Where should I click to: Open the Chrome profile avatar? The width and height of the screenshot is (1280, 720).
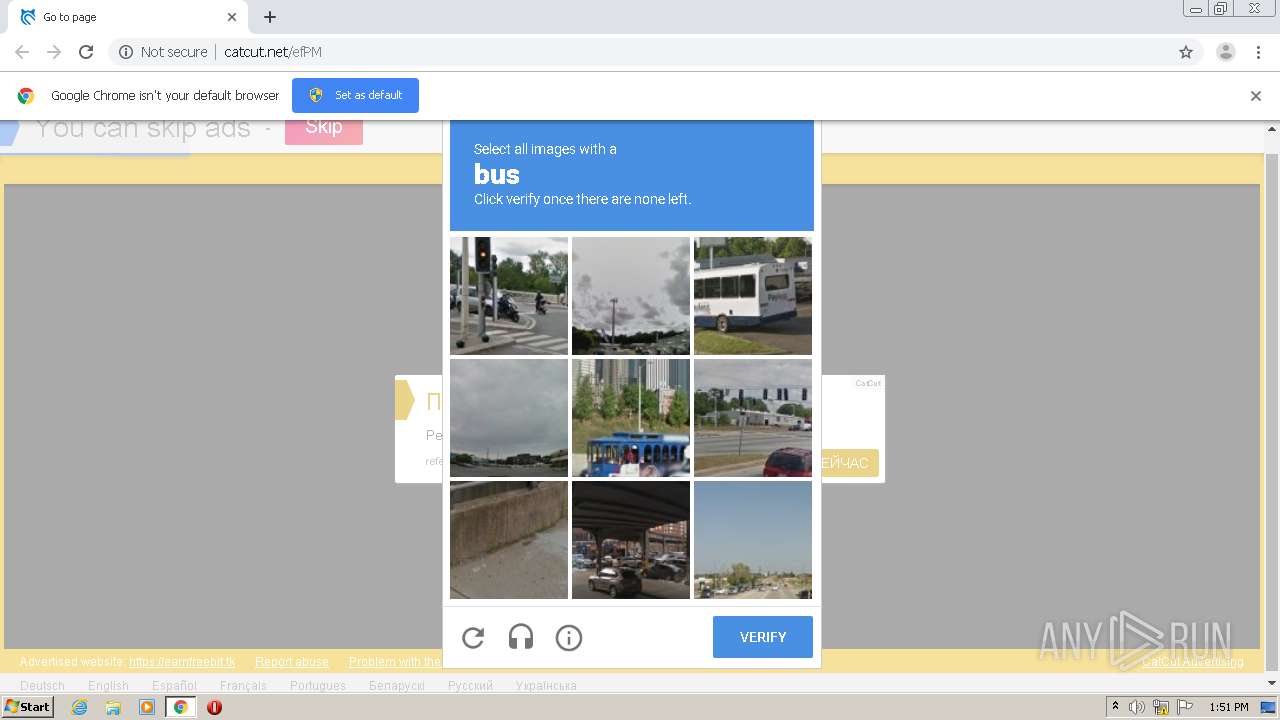(x=1226, y=52)
